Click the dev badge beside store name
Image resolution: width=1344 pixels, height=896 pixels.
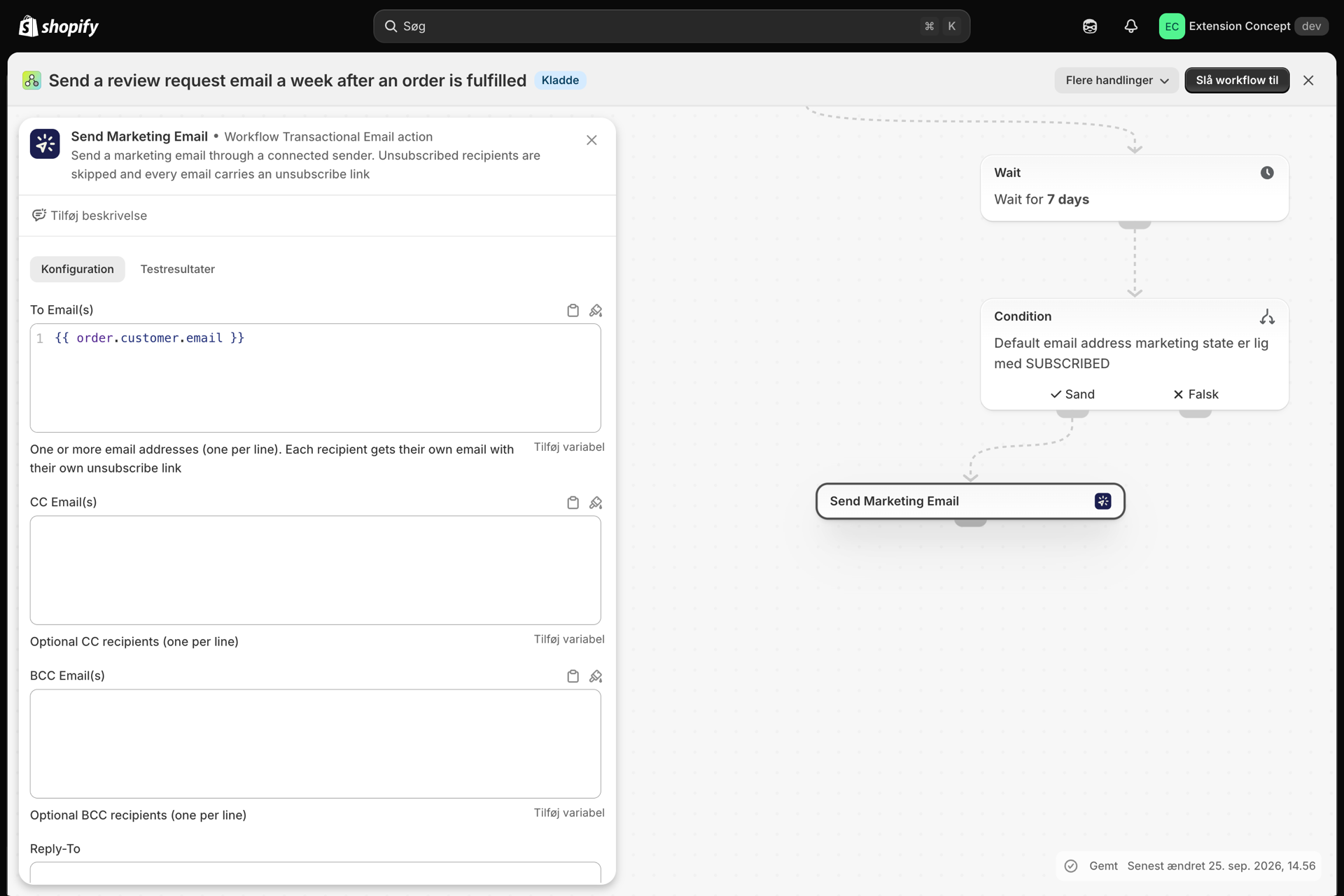pos(1311,27)
